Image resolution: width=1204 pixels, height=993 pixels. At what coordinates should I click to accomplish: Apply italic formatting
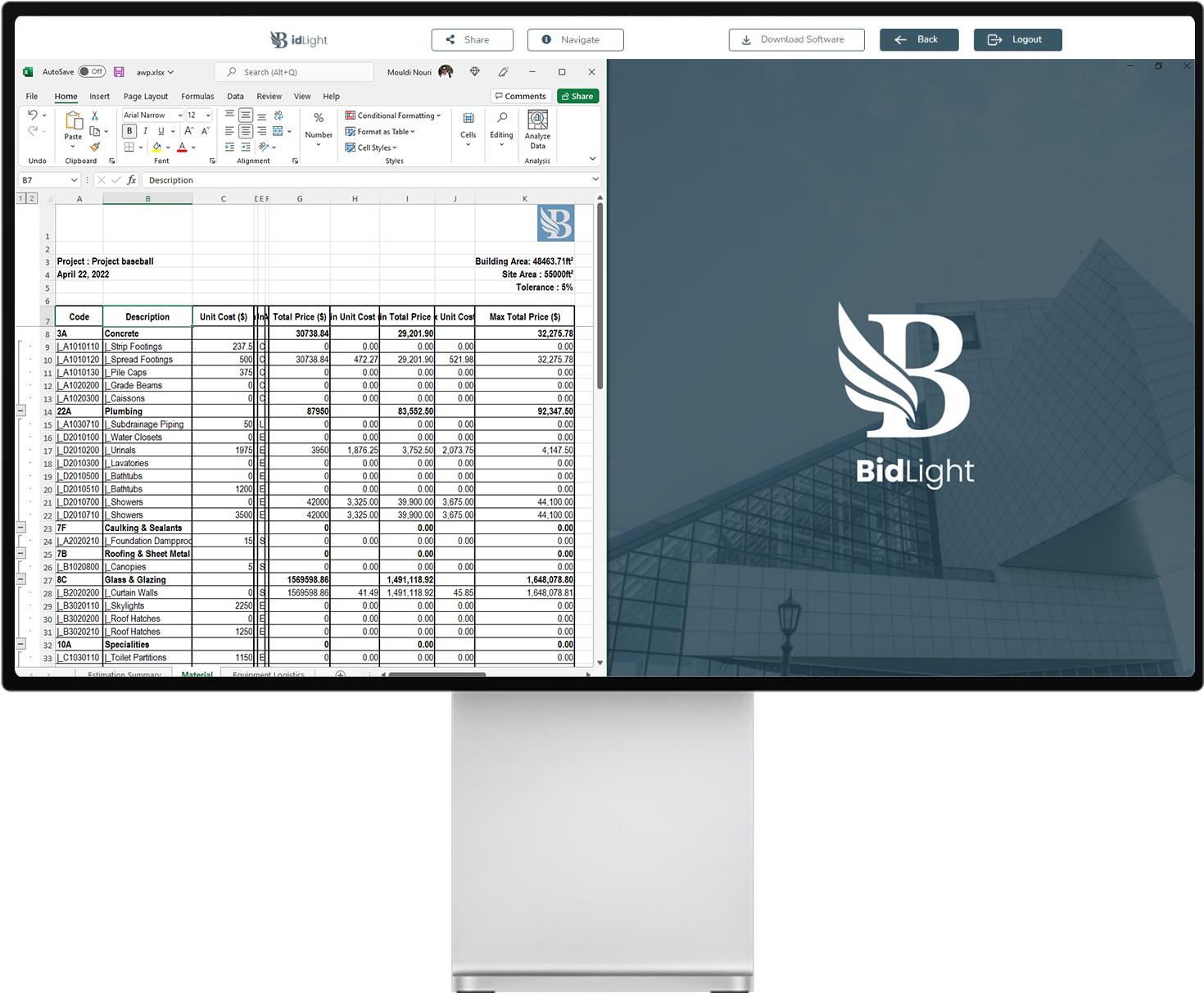[145, 131]
